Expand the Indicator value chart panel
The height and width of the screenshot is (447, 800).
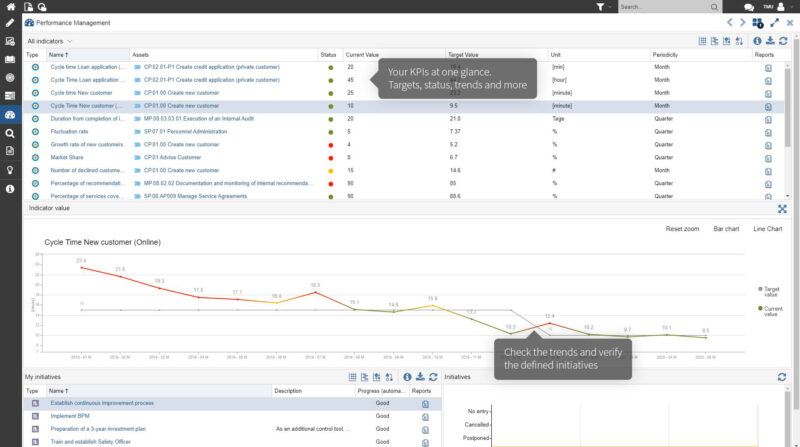click(782, 209)
